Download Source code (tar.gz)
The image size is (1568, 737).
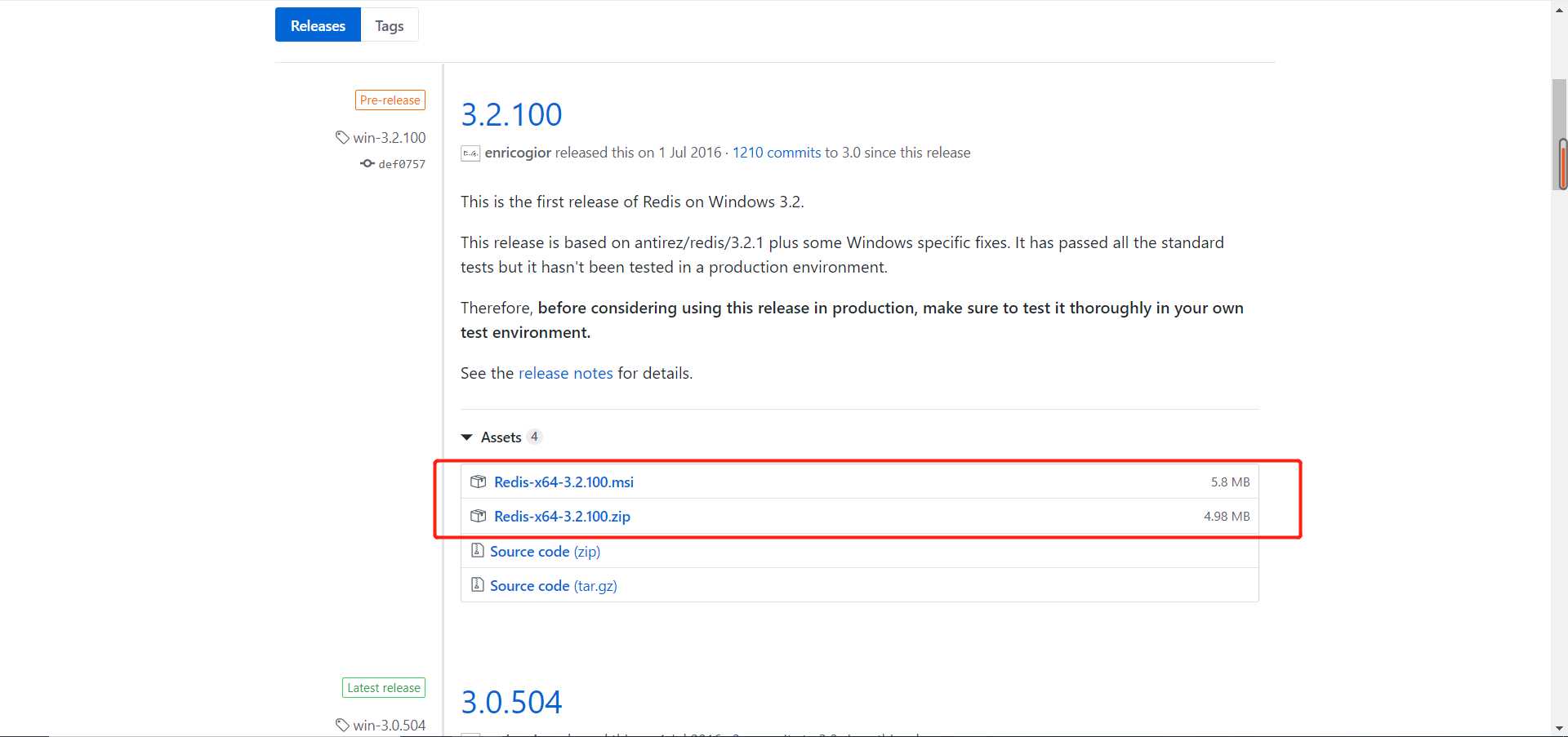[x=554, y=585]
